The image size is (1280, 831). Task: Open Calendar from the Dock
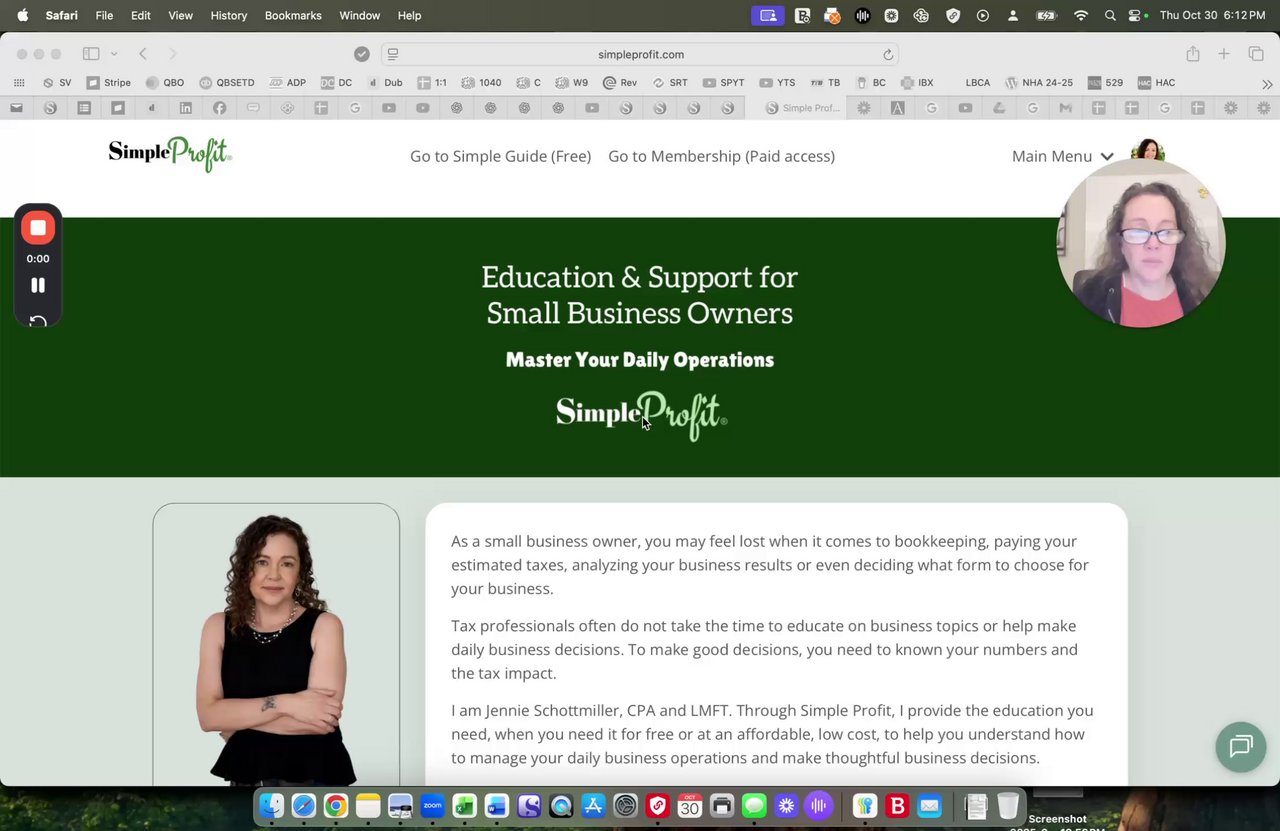tap(690, 805)
